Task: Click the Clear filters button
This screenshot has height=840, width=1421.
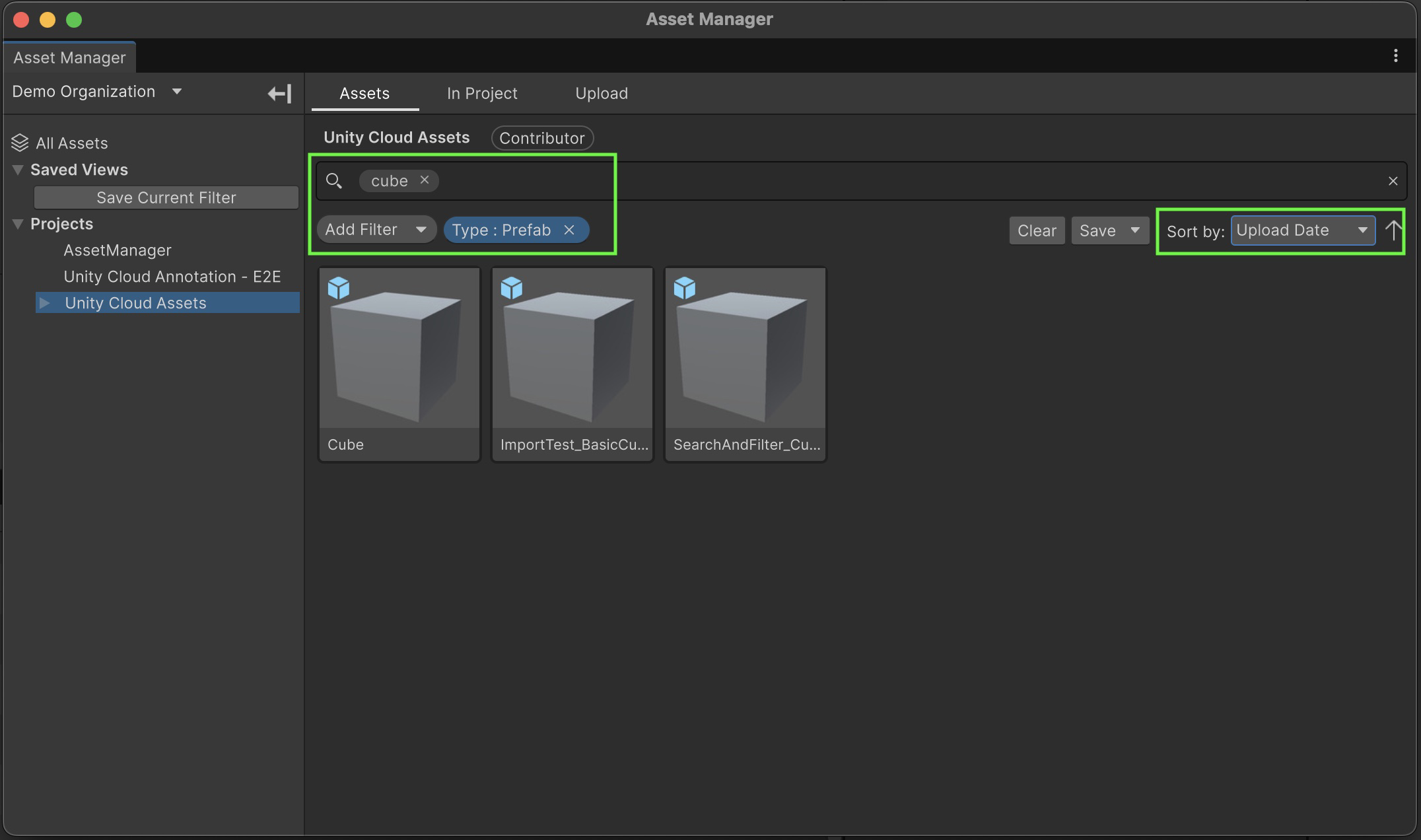Action: pyautogui.click(x=1036, y=230)
